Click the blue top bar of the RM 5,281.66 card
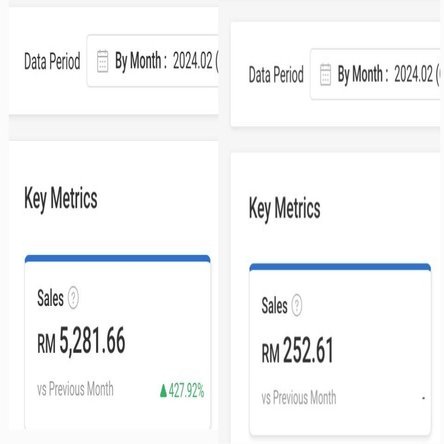Image resolution: width=444 pixels, height=444 pixels. [x=118, y=259]
